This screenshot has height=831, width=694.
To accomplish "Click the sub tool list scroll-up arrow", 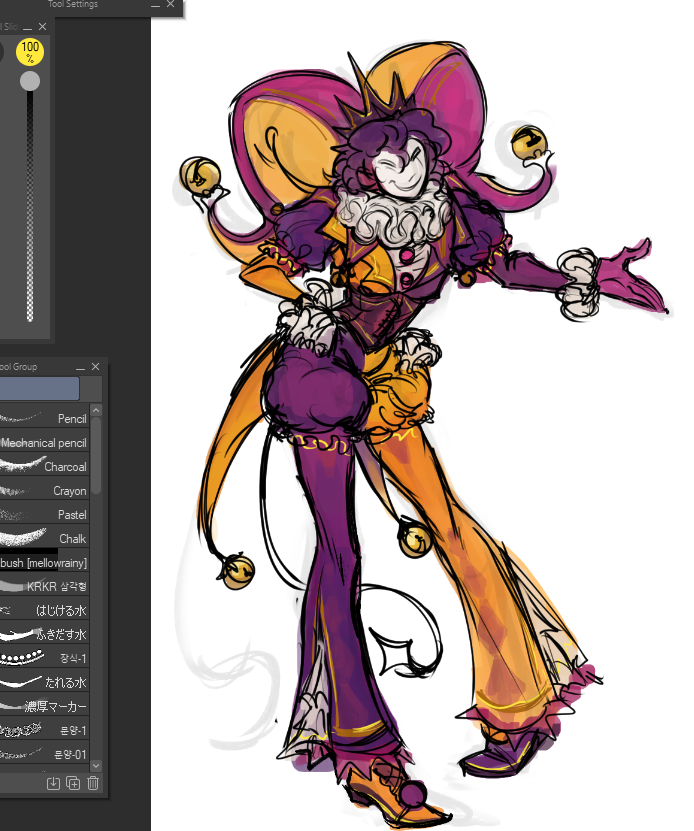I will pyautogui.click(x=96, y=411).
